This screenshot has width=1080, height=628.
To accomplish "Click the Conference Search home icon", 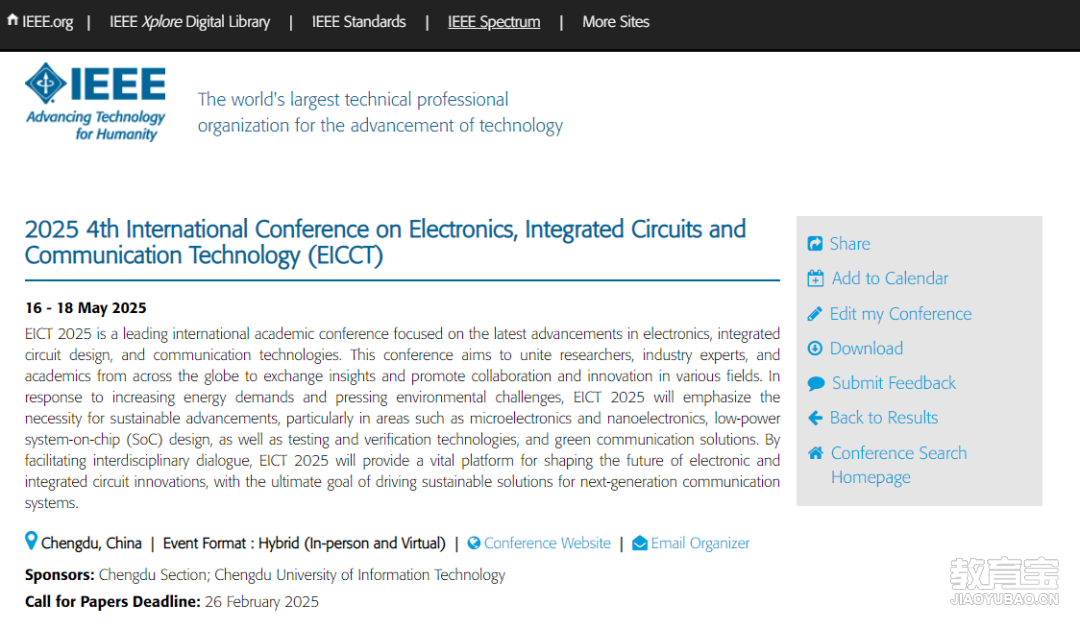I will (x=815, y=453).
